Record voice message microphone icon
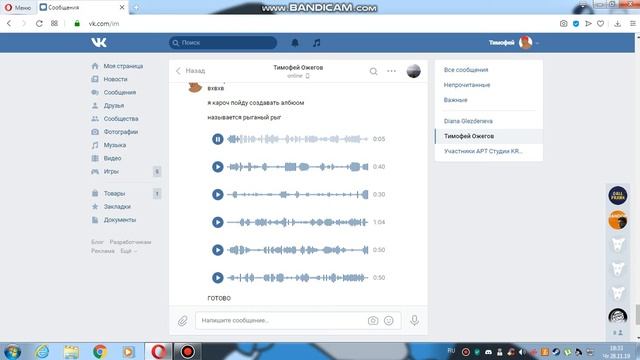Image resolution: width=640 pixels, height=360 pixels. (x=414, y=320)
